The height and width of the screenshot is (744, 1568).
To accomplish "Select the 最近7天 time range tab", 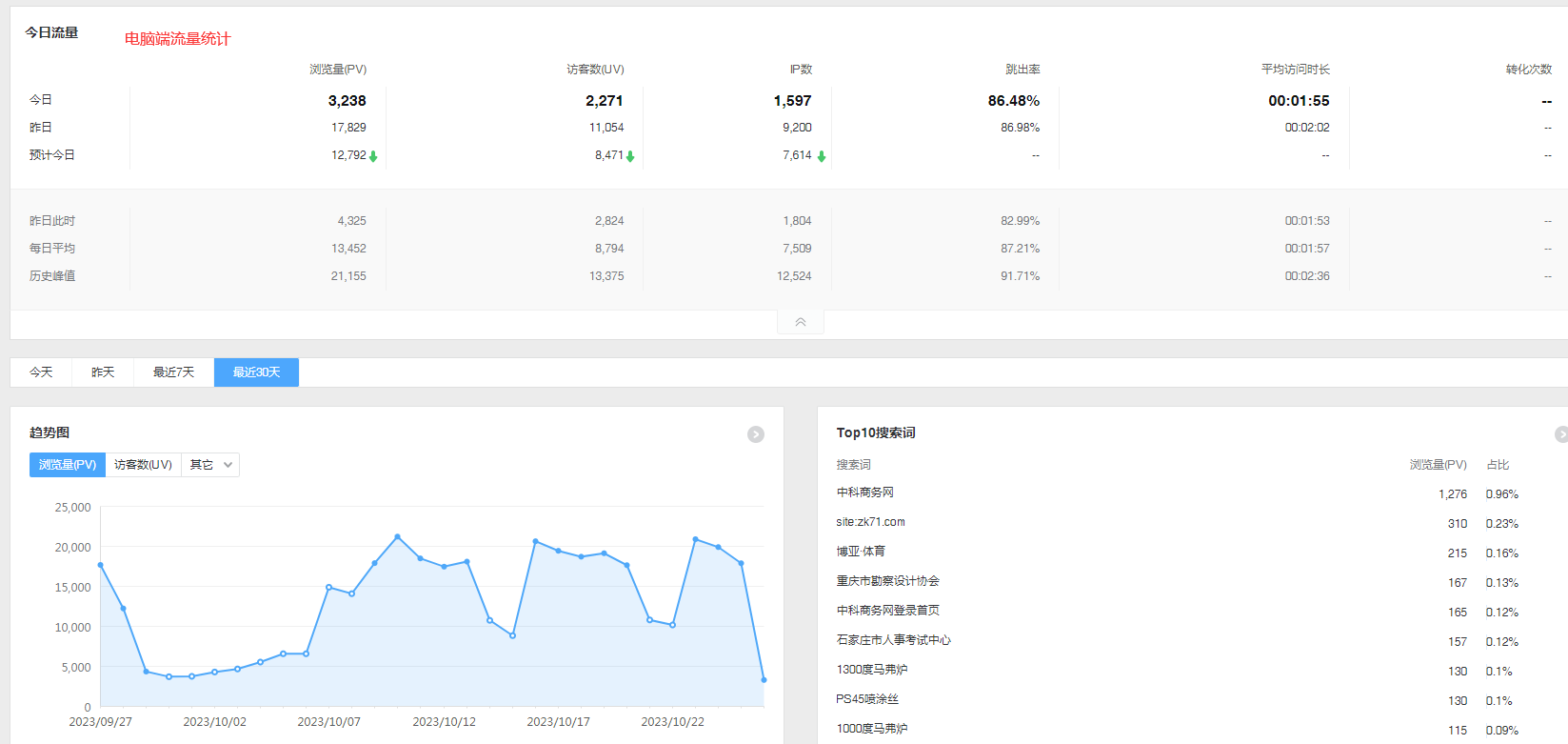I will pos(173,372).
